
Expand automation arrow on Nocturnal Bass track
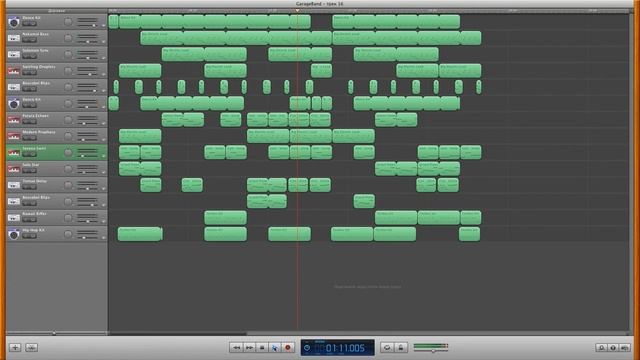pyautogui.click(x=103, y=42)
